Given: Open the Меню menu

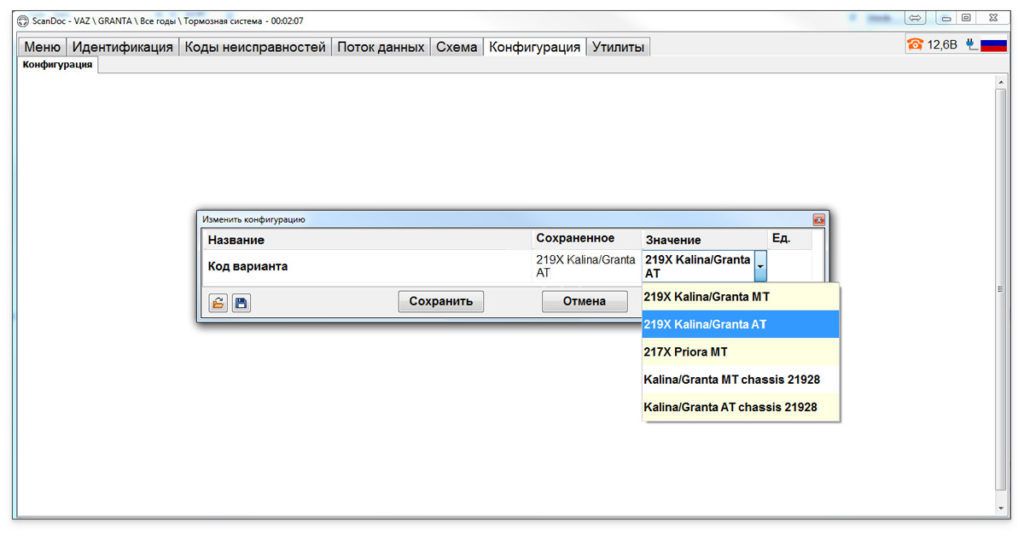Looking at the screenshot, I should (x=42, y=47).
